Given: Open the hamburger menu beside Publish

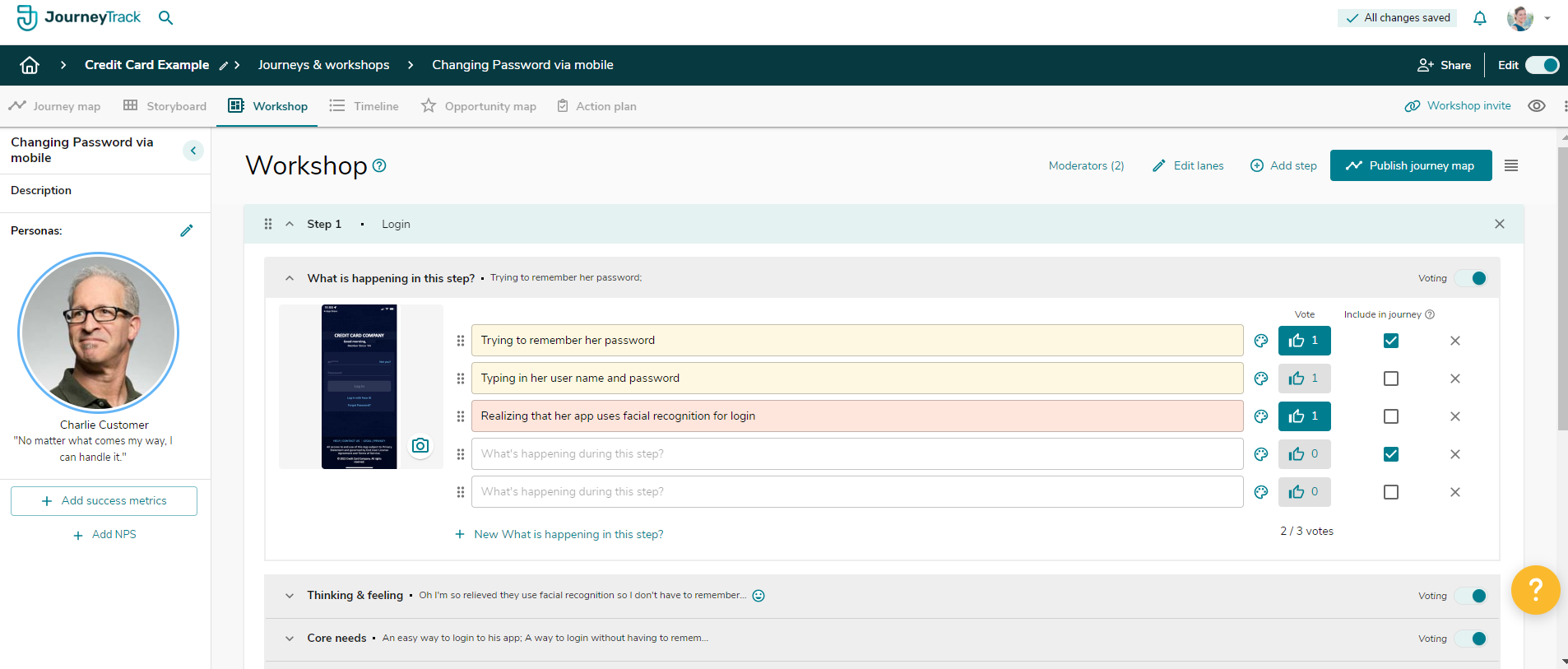Looking at the screenshot, I should [x=1511, y=165].
